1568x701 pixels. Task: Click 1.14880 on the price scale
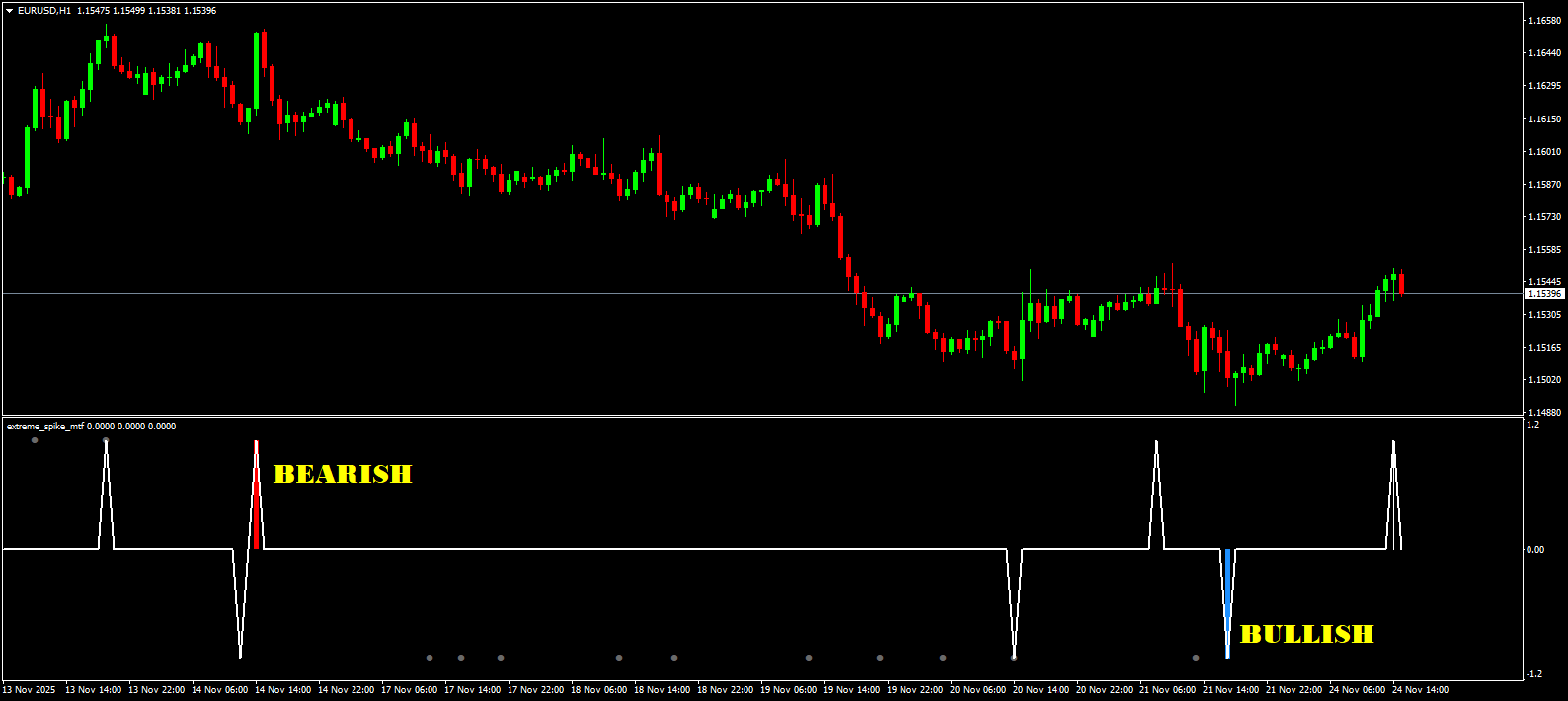[1544, 413]
